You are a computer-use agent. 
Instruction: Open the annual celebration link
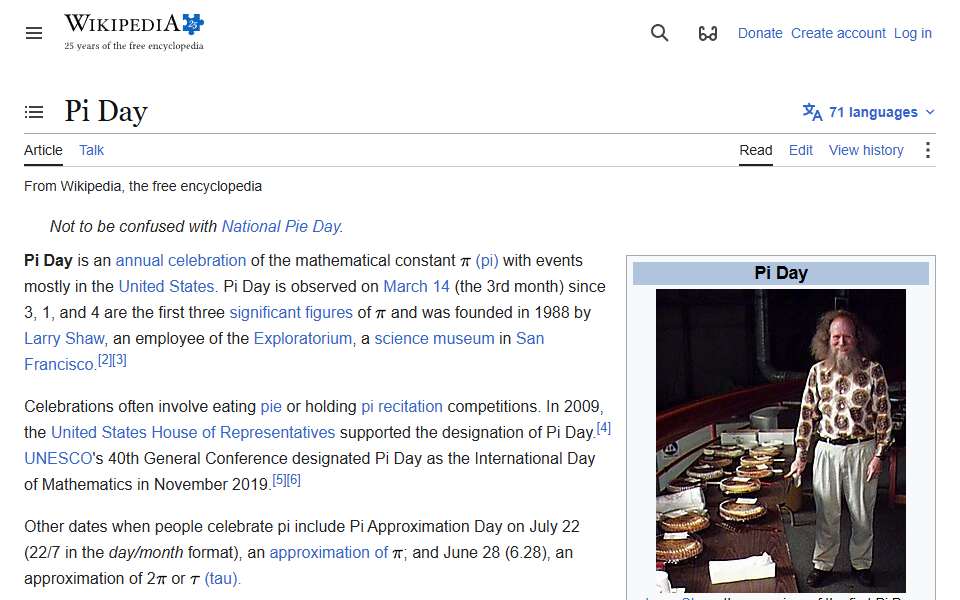(x=181, y=260)
